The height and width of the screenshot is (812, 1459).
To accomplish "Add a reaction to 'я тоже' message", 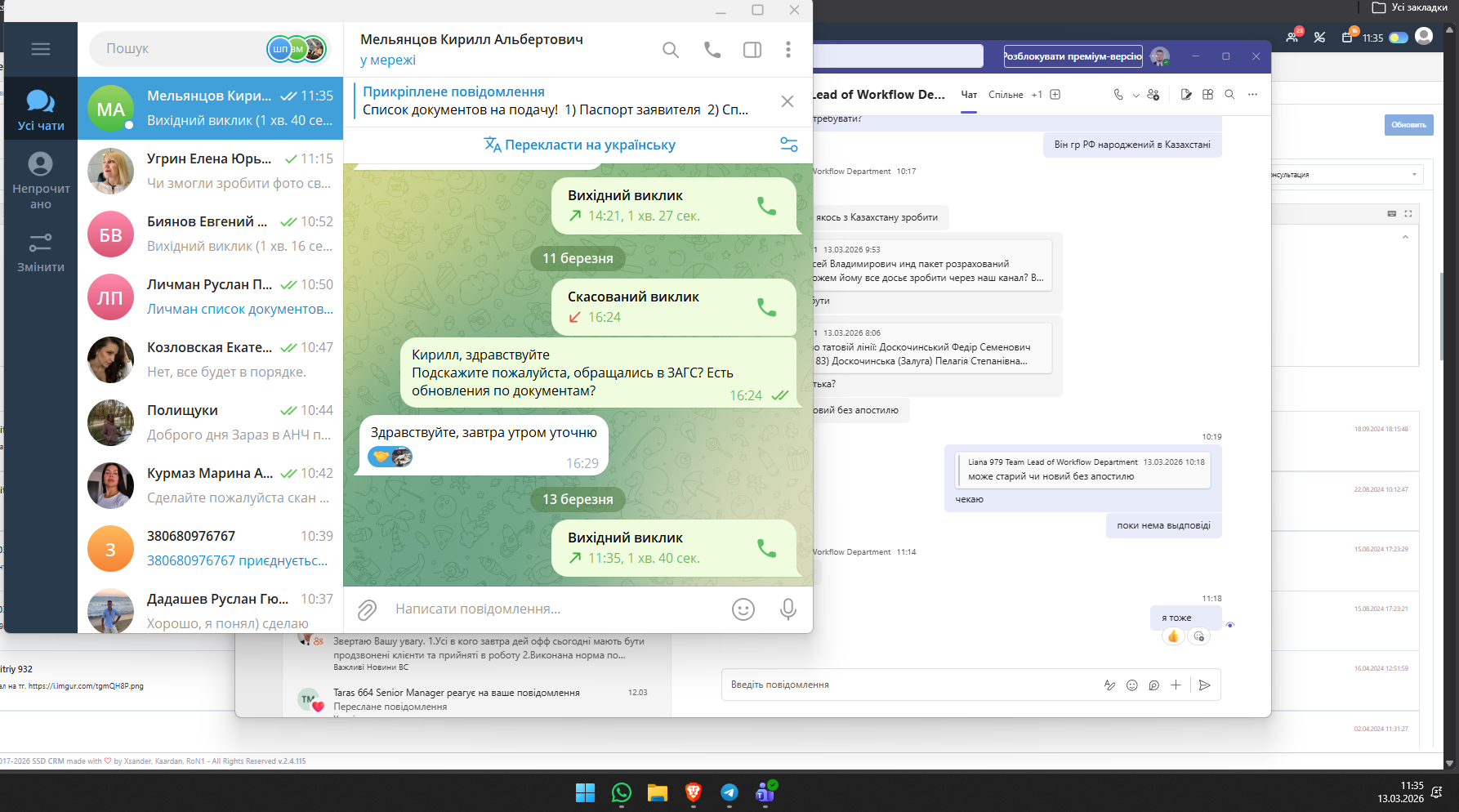I will tap(1198, 636).
